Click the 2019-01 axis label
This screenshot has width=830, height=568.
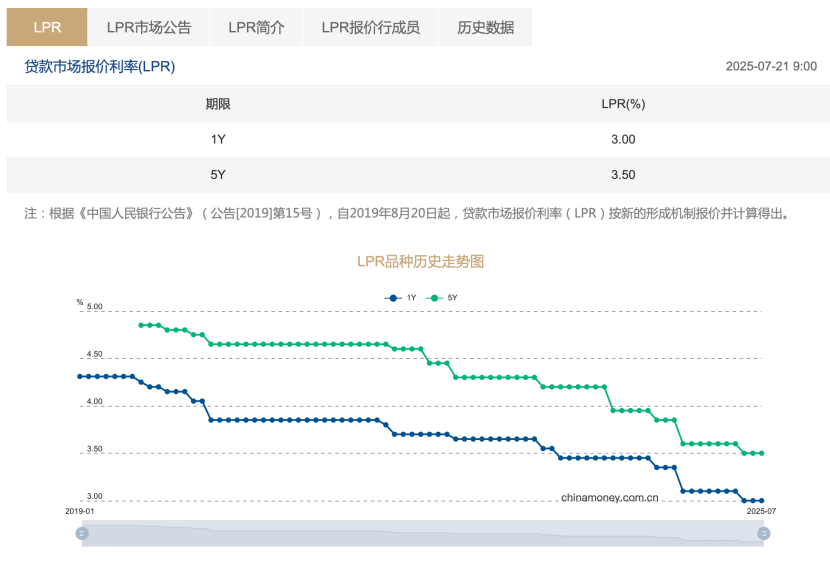click(x=79, y=511)
